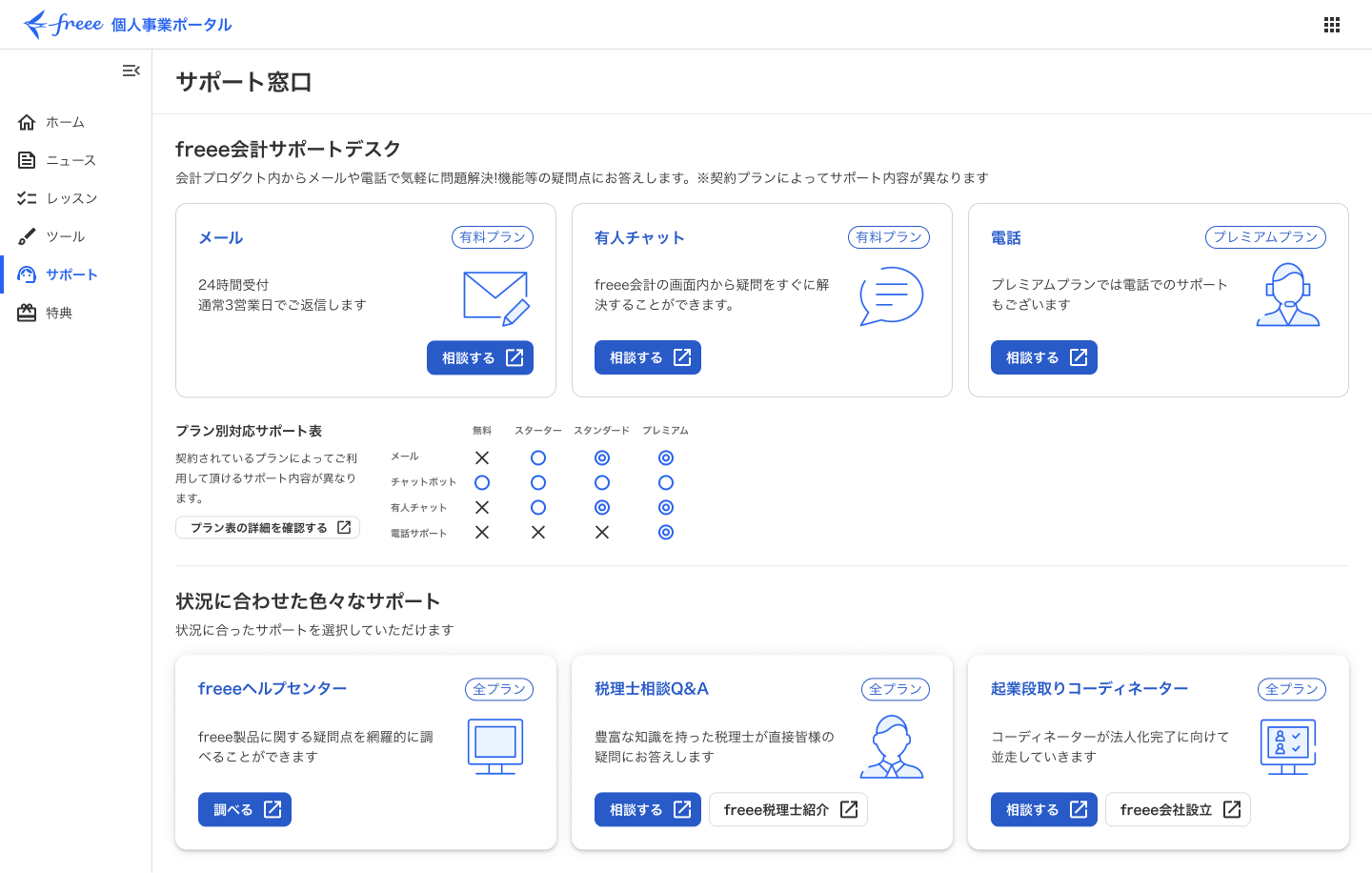This screenshot has height=873, width=1372.
Task: Click the プレミアム column header in plan table
Action: tap(665, 431)
